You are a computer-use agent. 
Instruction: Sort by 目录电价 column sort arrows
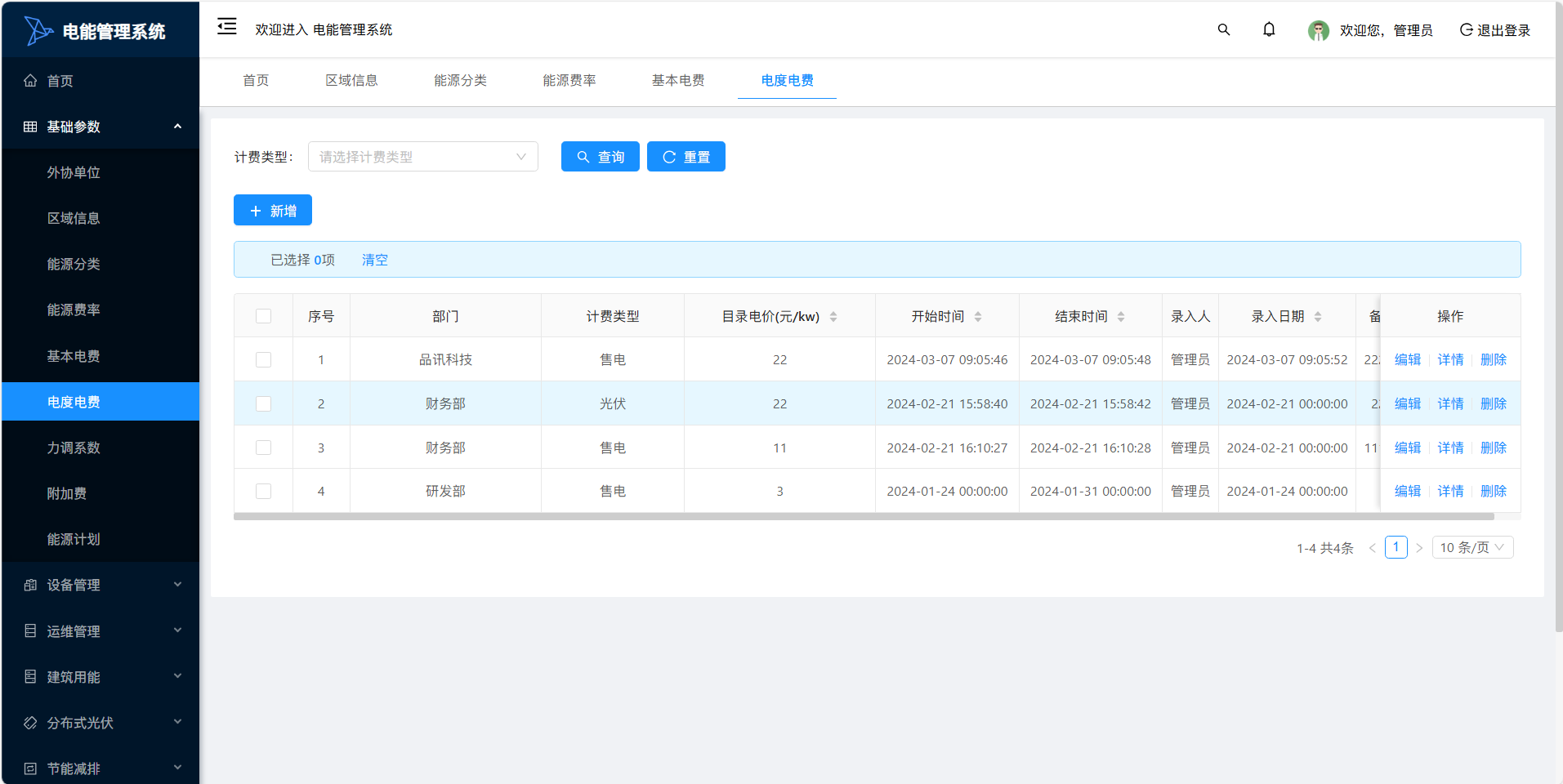[x=833, y=317]
